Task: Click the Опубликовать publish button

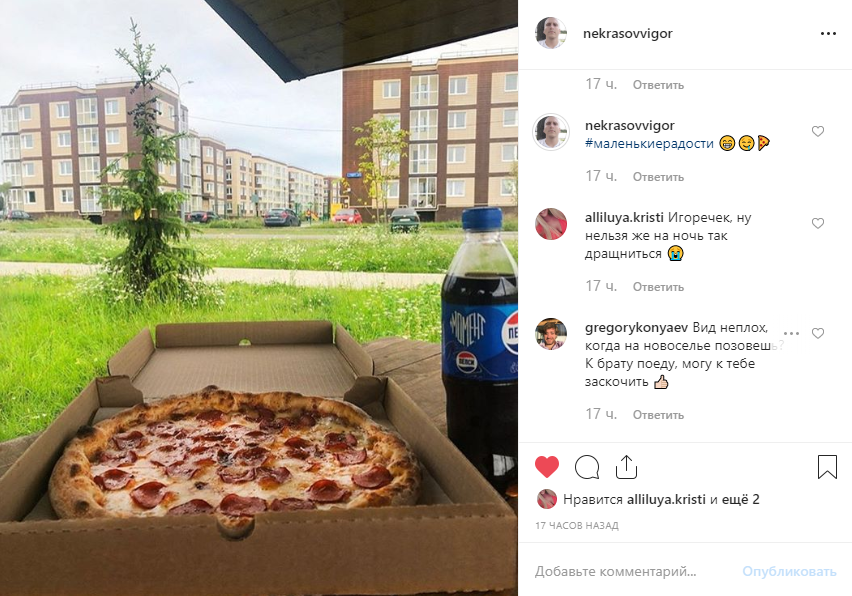Action: (789, 572)
